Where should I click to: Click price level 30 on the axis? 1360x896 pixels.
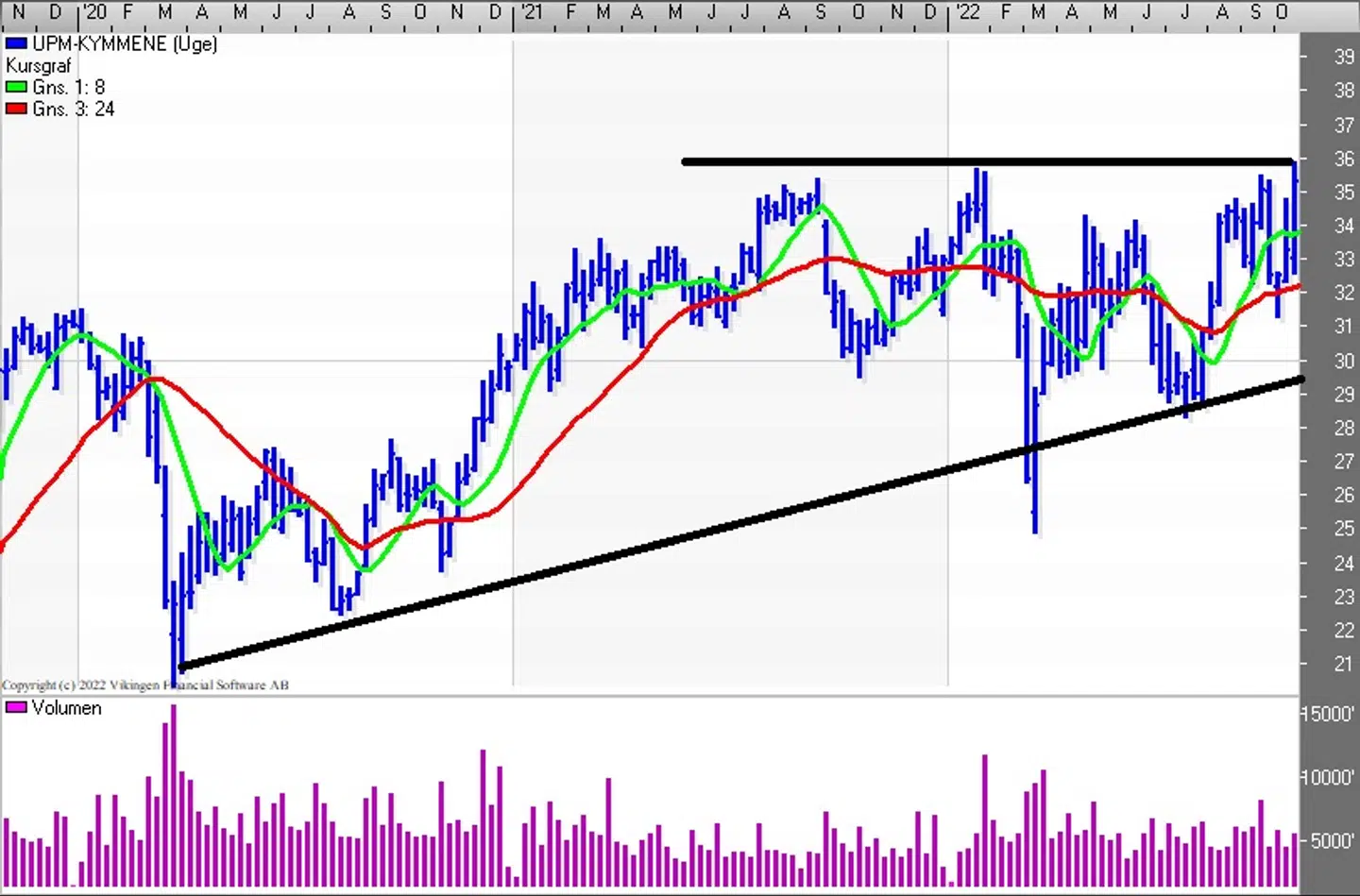(x=1343, y=361)
